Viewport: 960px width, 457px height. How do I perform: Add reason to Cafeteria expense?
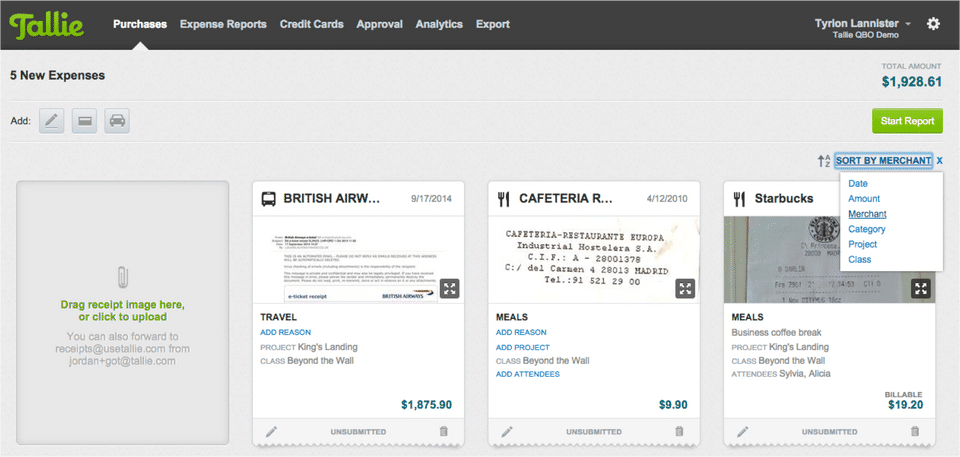pyautogui.click(x=521, y=332)
